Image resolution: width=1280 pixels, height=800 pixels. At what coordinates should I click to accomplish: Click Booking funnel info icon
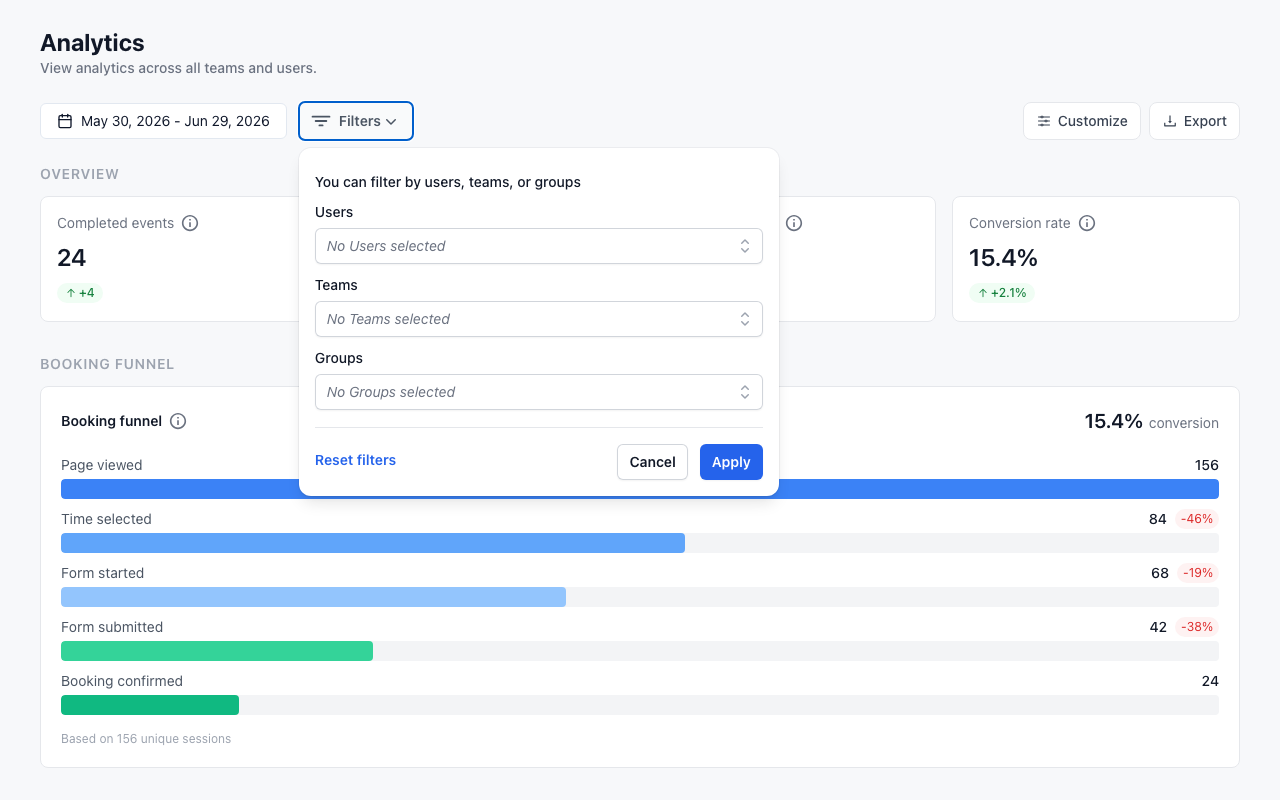coord(178,421)
